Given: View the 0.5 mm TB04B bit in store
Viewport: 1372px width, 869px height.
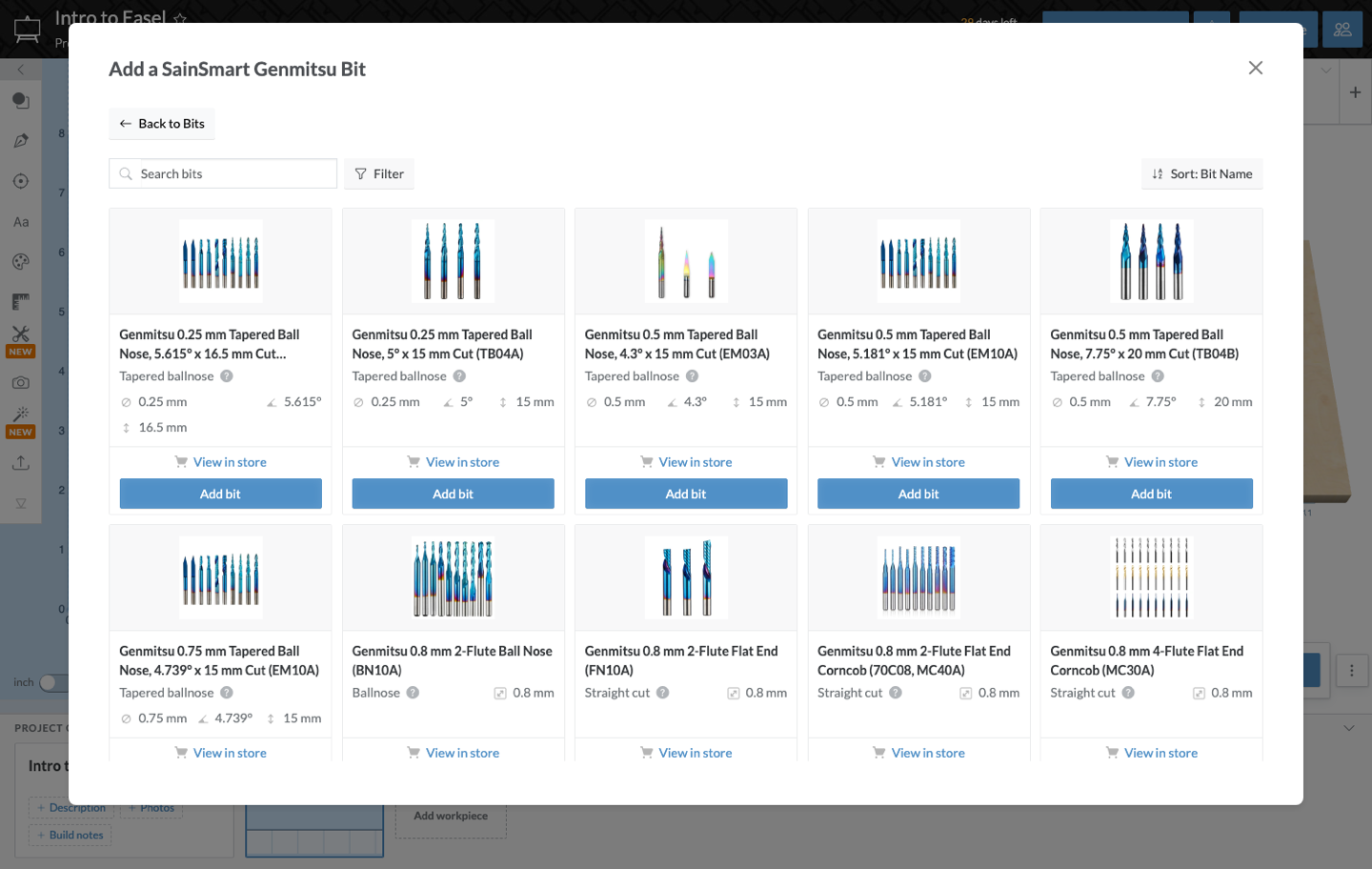Looking at the screenshot, I should pyautogui.click(x=1151, y=462).
